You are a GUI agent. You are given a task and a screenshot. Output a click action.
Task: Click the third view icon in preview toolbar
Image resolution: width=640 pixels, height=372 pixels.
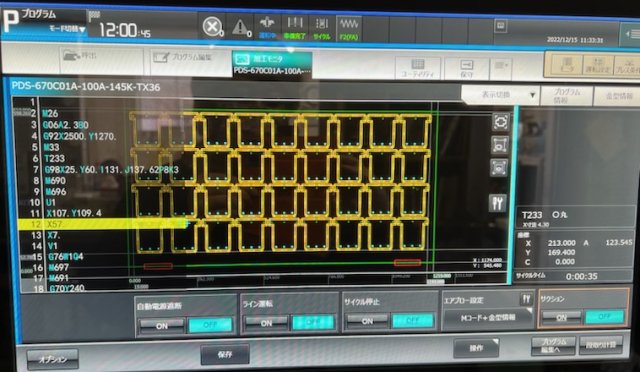499,168
